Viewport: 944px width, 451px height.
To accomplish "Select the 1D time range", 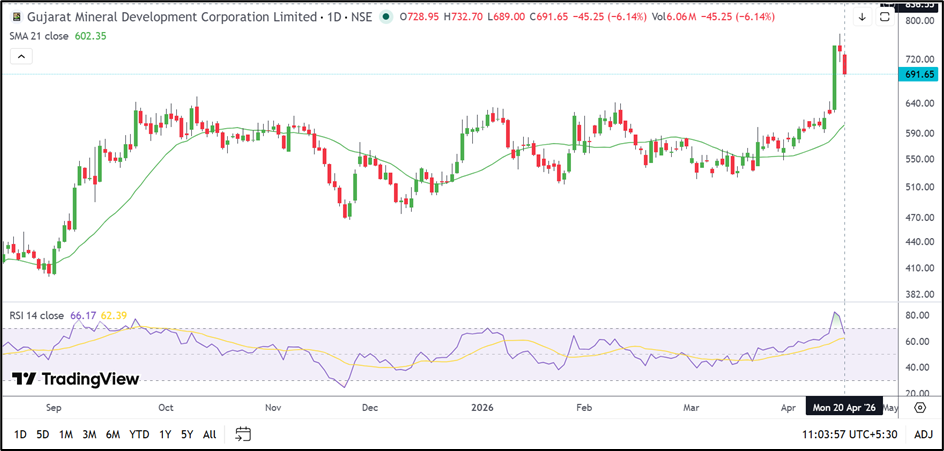I will [20, 434].
